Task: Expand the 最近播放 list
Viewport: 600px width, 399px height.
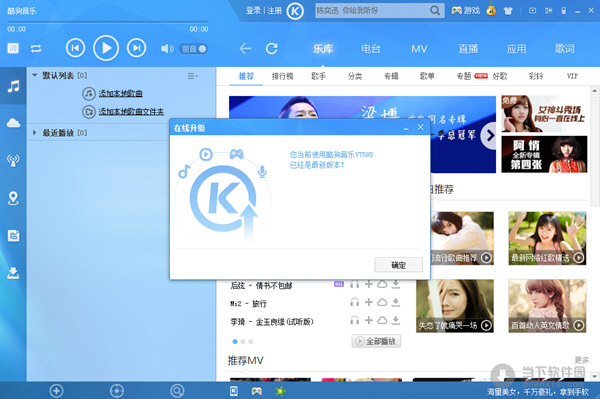Action: tap(35, 133)
